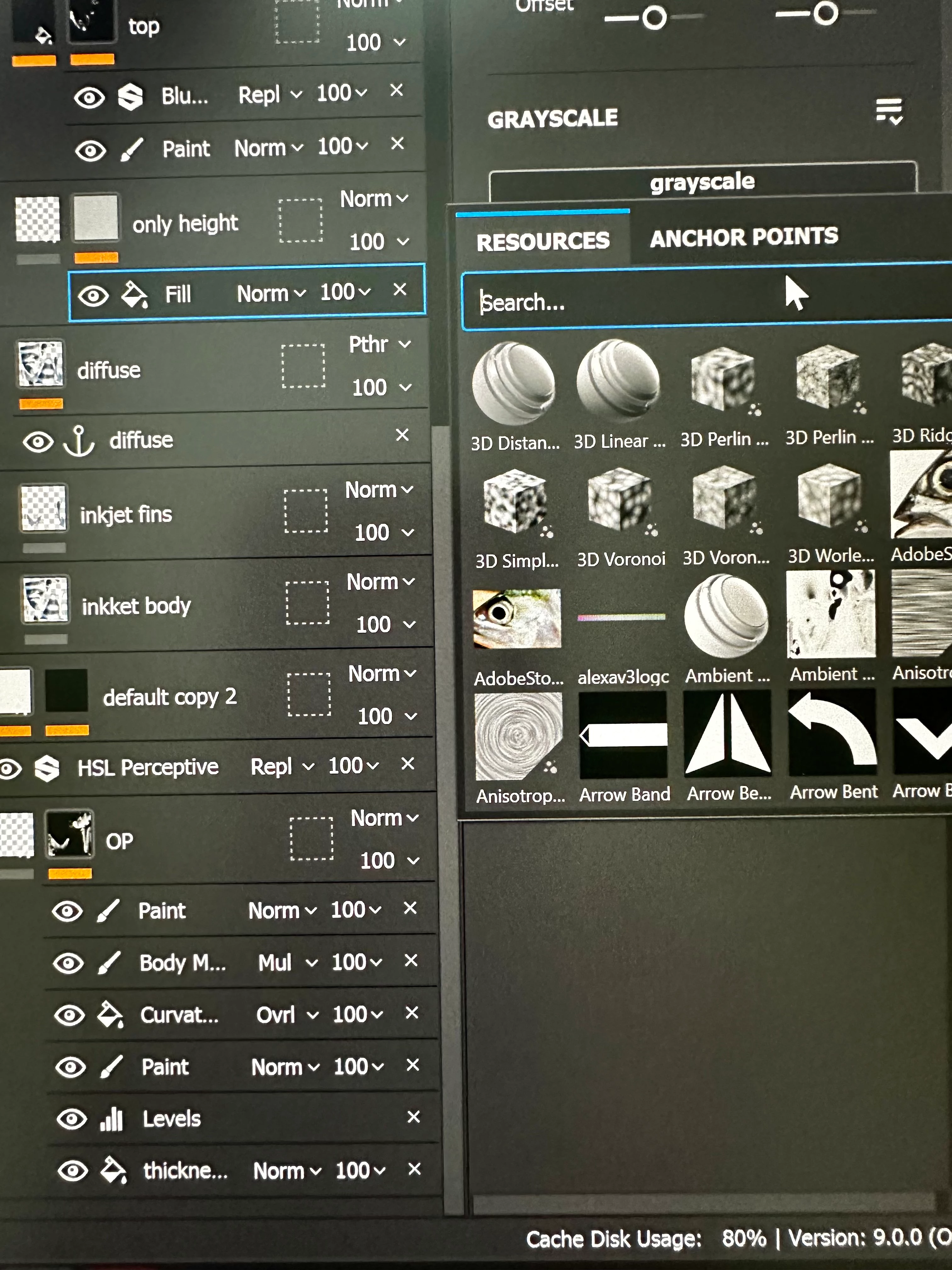
Task: Switch to the Anchor Points tab
Action: [744, 237]
